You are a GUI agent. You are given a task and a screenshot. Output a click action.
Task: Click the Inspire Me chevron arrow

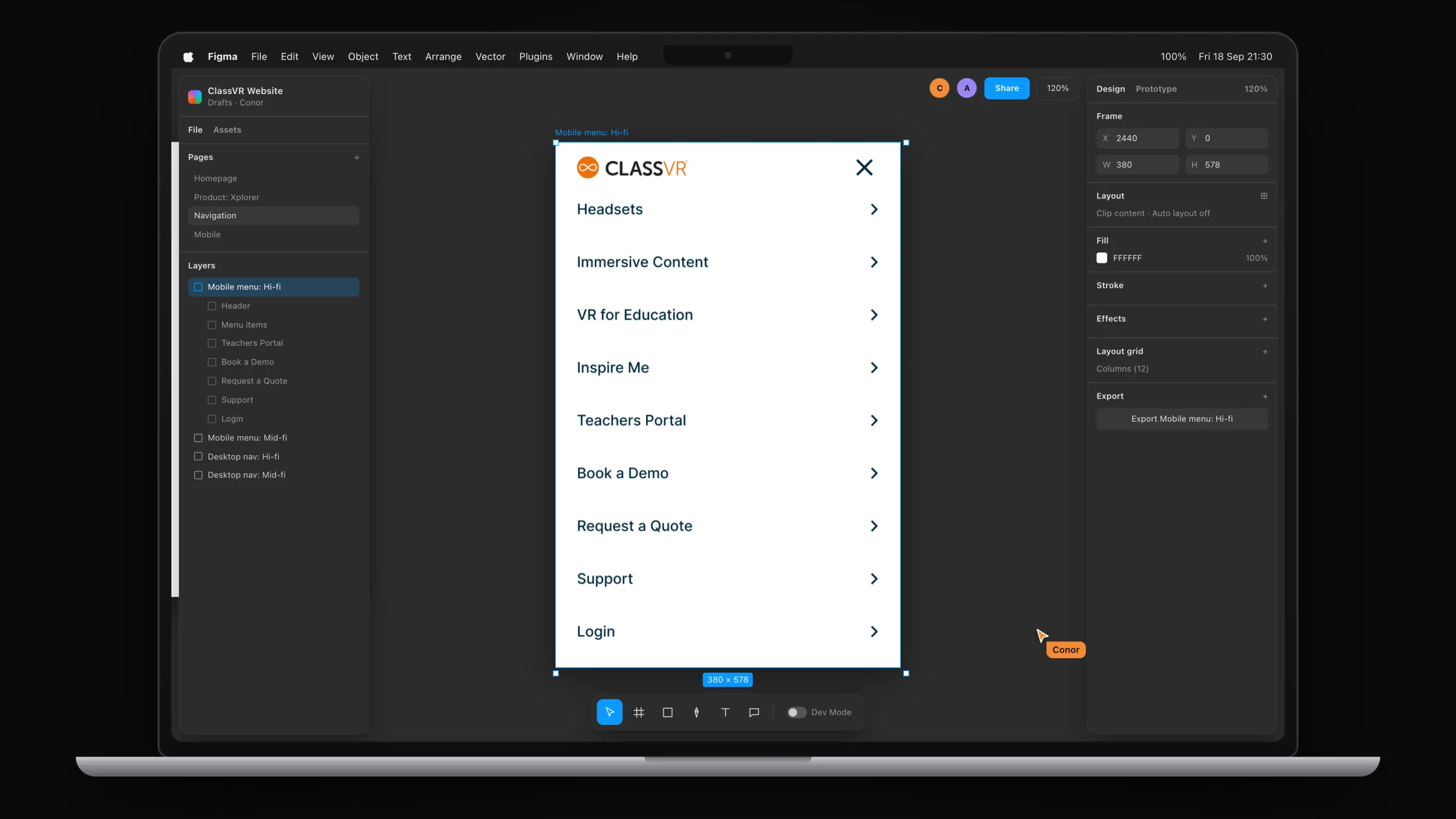[x=874, y=368]
